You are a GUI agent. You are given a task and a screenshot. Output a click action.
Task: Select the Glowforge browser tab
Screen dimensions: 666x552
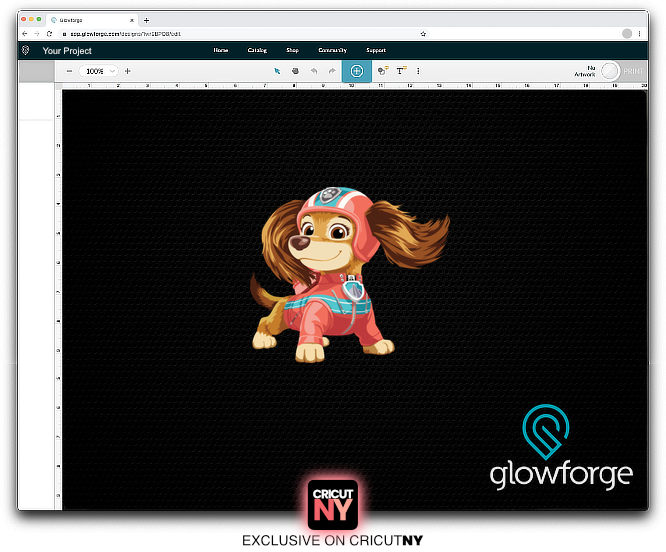(91, 20)
